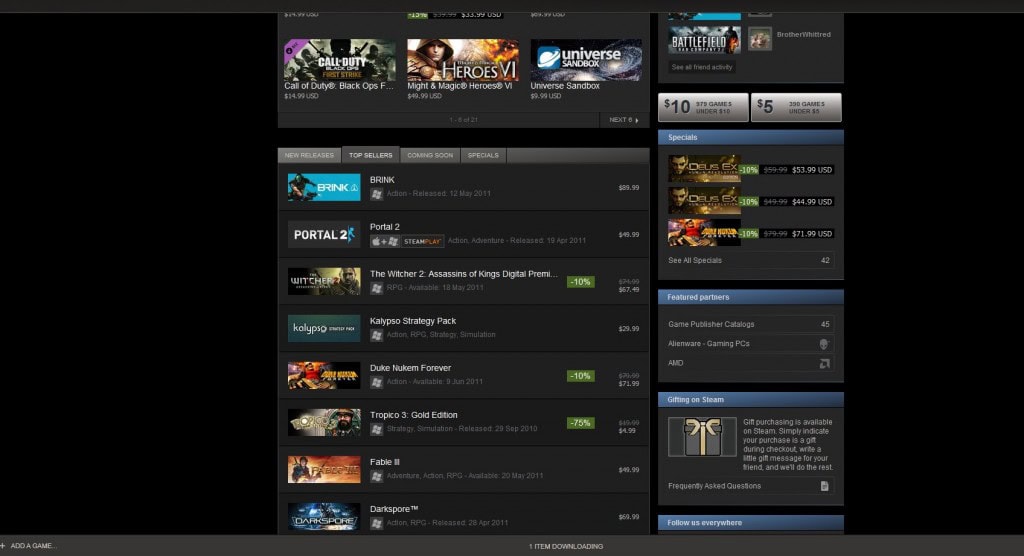Click Windows icon under Darkspore
1024x556 pixels.
[376, 523]
